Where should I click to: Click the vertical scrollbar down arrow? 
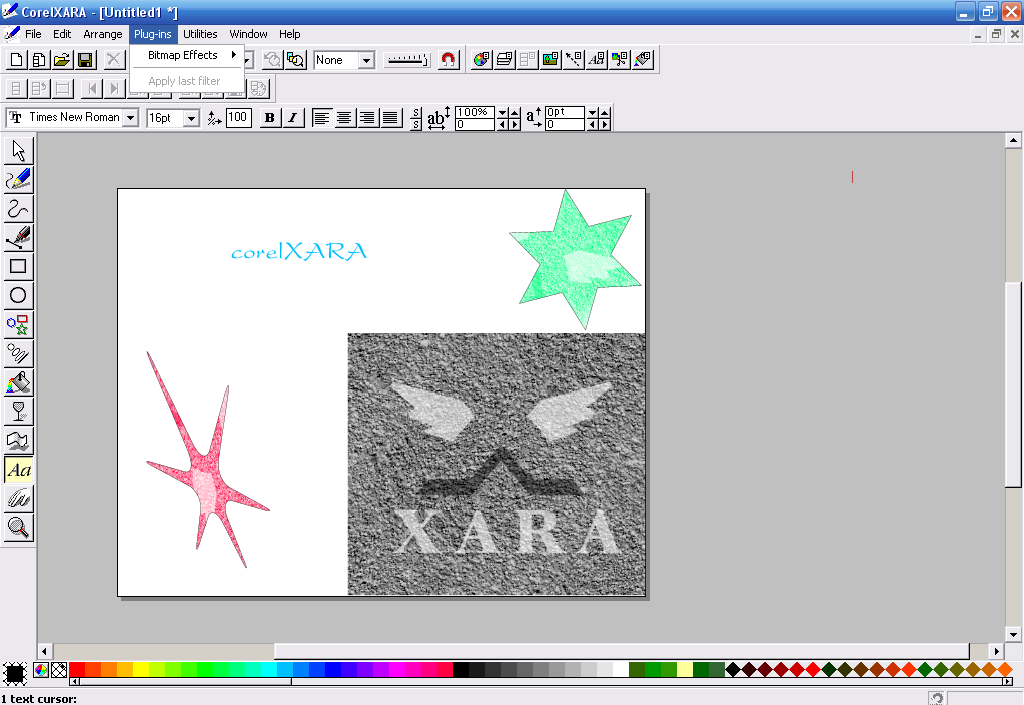click(1013, 634)
